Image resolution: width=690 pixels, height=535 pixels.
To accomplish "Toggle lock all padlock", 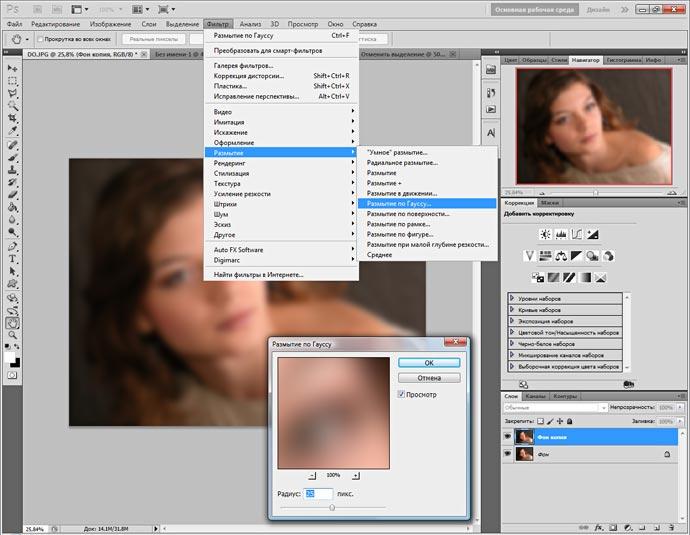I will [569, 421].
